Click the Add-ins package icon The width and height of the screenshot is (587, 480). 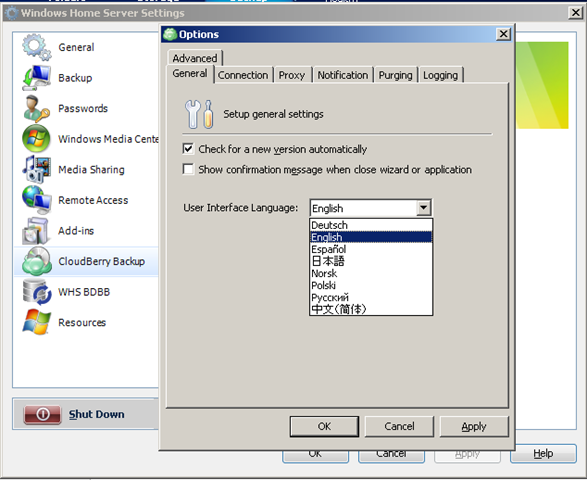36,231
